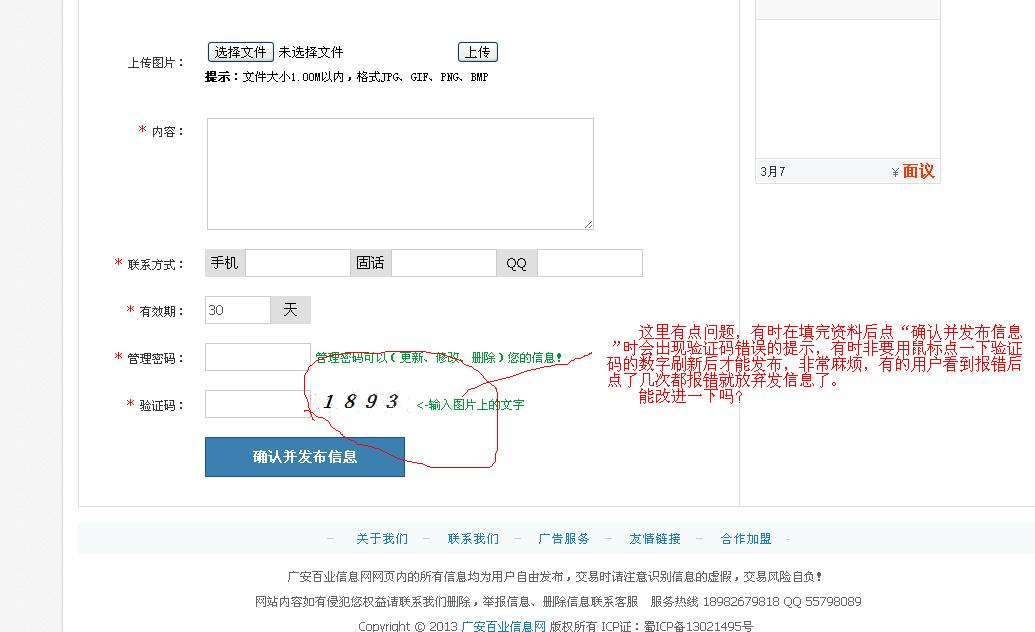
Task: Click the red 面议 price in sidebar
Action: point(918,171)
